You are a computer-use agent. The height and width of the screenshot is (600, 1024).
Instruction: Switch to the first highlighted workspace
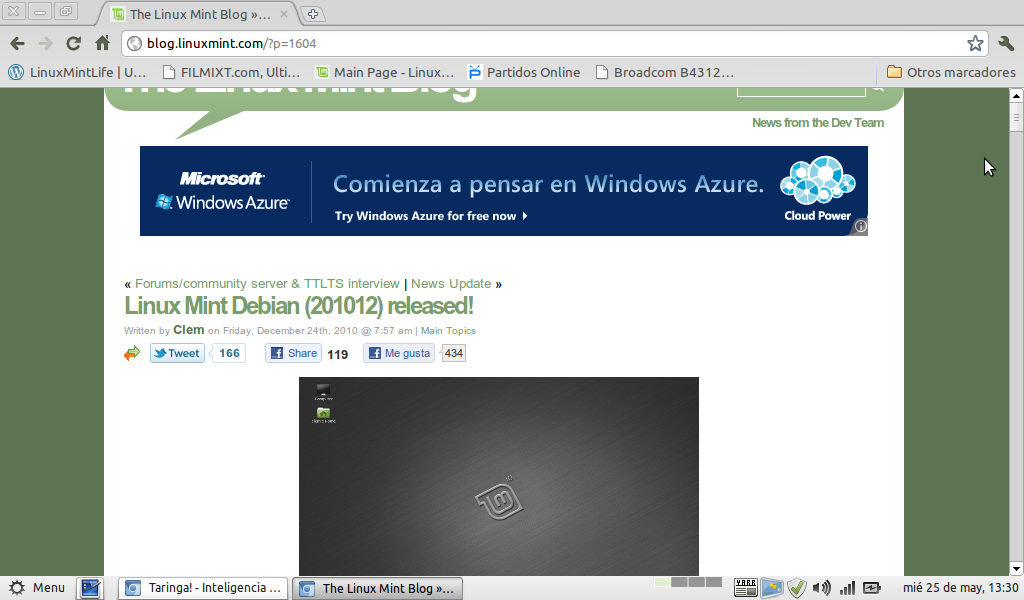[x=662, y=582]
